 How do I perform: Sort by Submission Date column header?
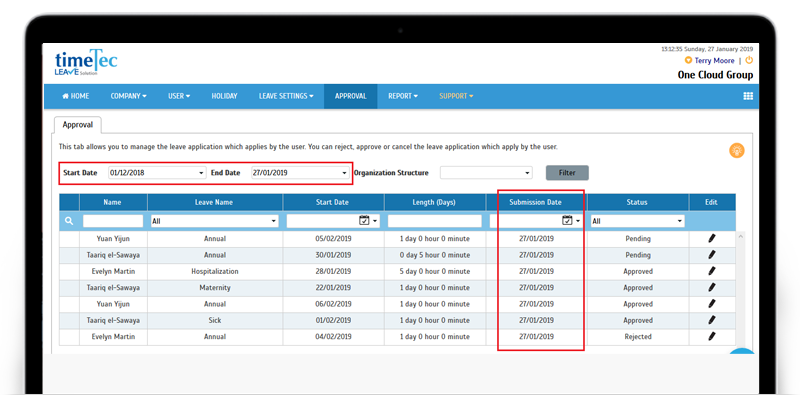tap(535, 202)
